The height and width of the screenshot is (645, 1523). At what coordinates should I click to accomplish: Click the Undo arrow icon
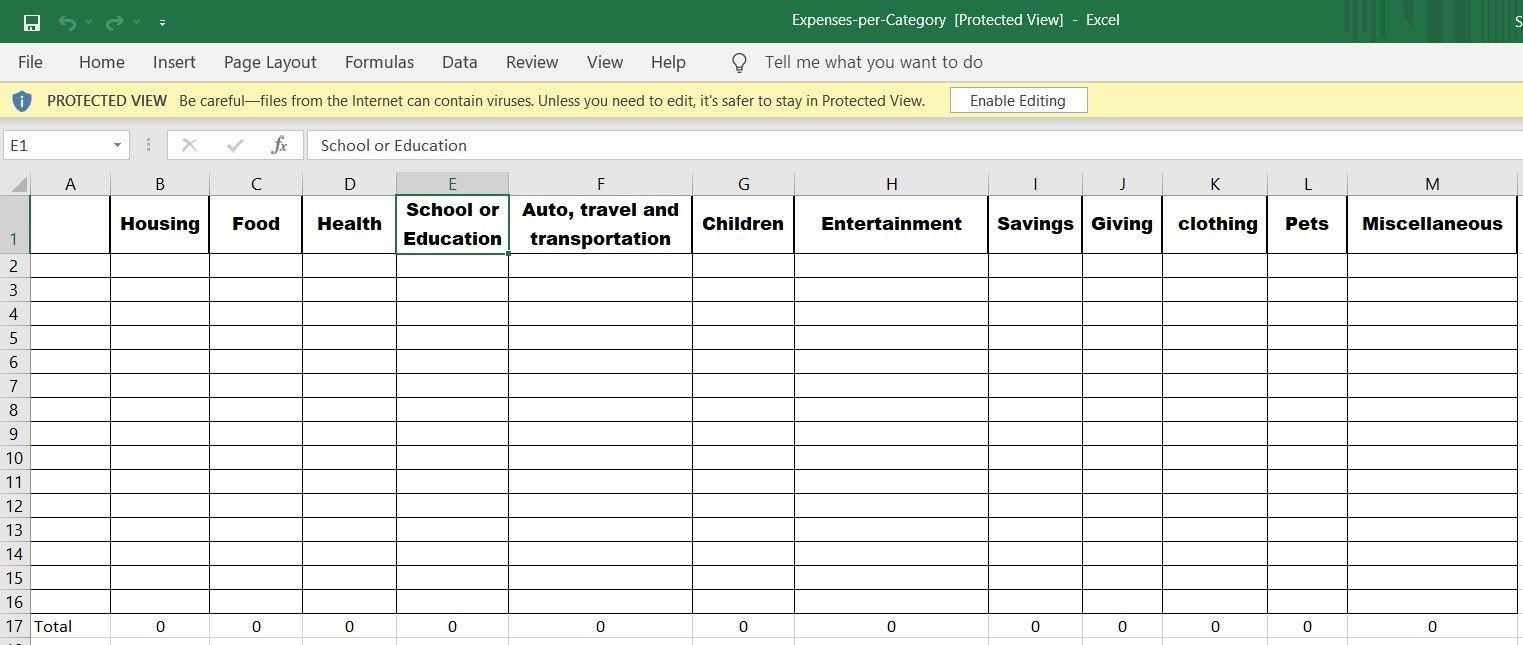67,22
